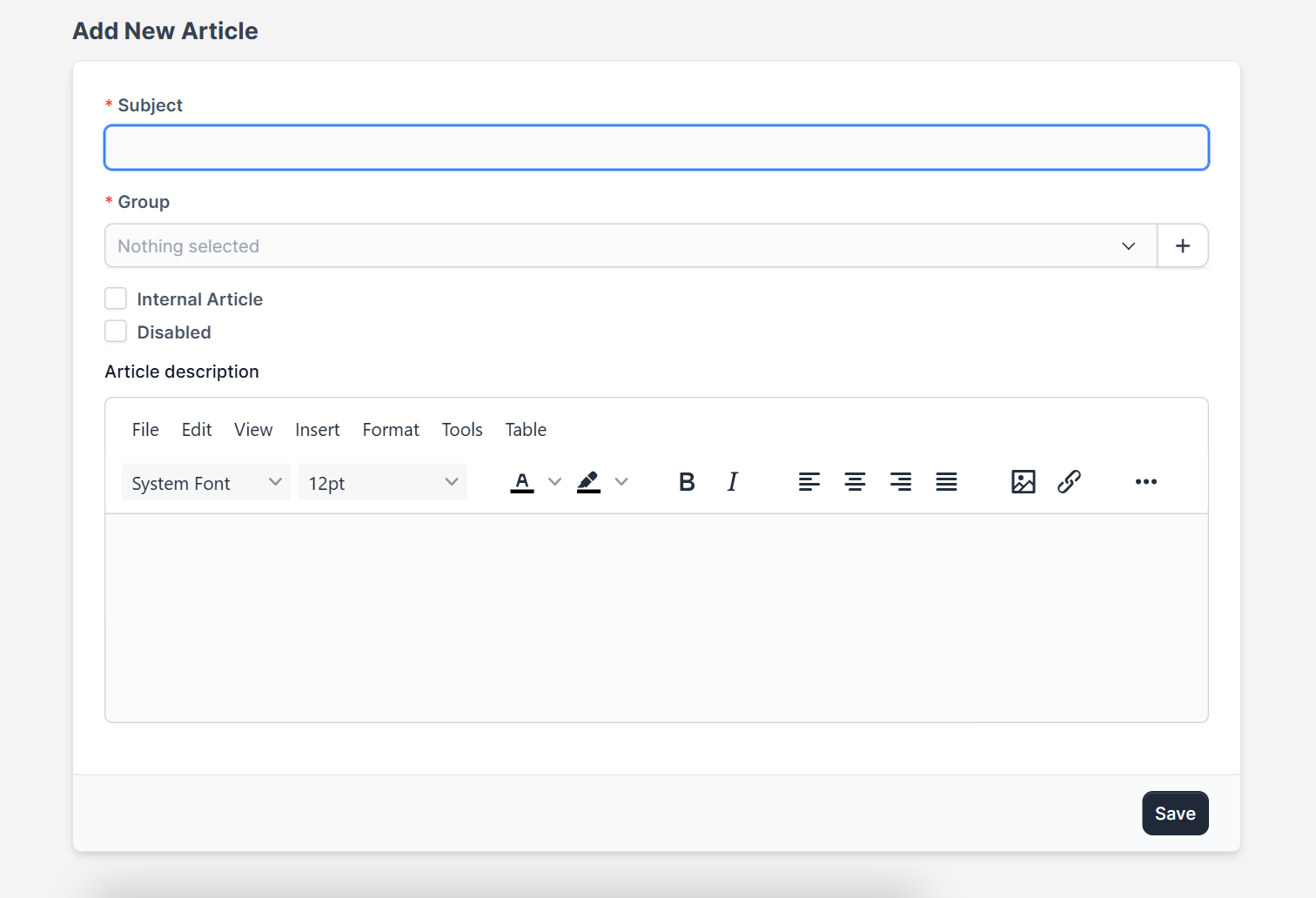
Task: Open the Group dropdown
Action: (631, 246)
